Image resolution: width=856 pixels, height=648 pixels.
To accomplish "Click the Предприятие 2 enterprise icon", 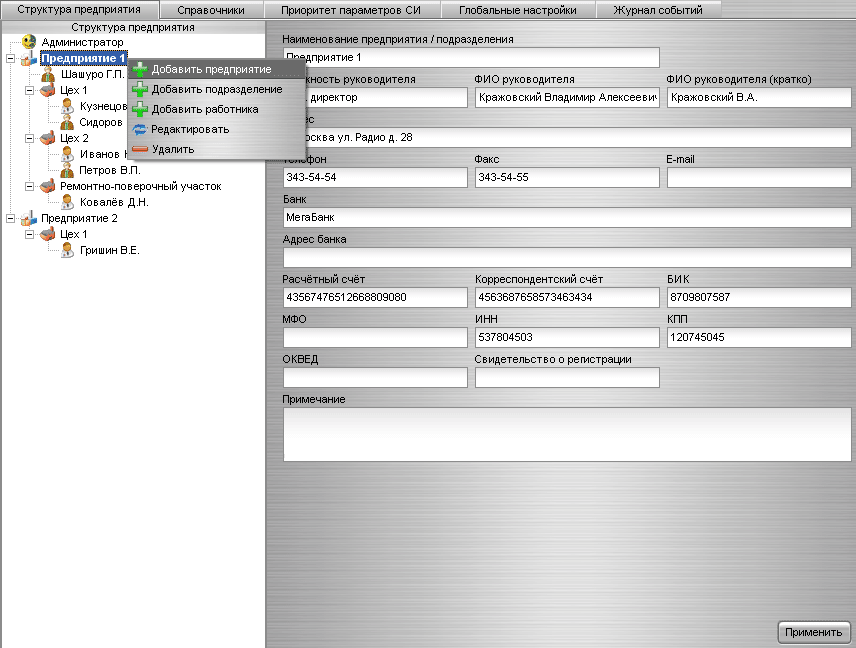I will 29,218.
